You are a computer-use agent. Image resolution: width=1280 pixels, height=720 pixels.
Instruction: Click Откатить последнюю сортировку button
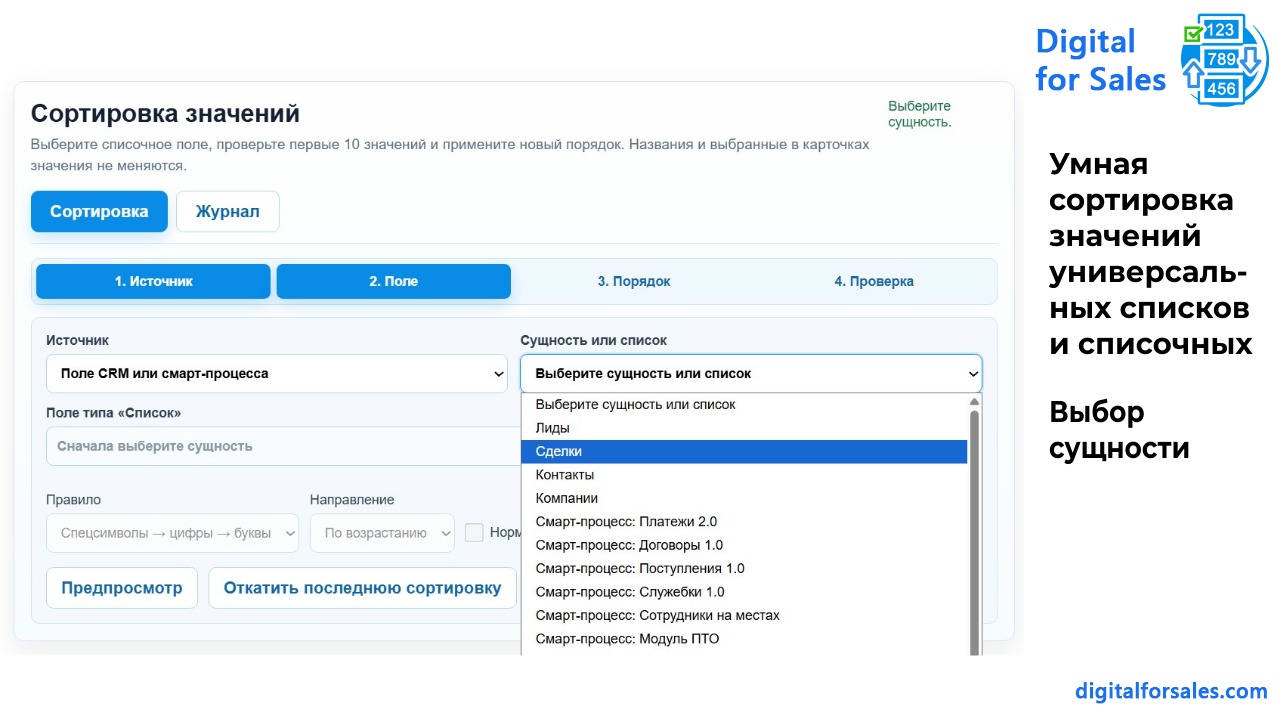tap(362, 588)
